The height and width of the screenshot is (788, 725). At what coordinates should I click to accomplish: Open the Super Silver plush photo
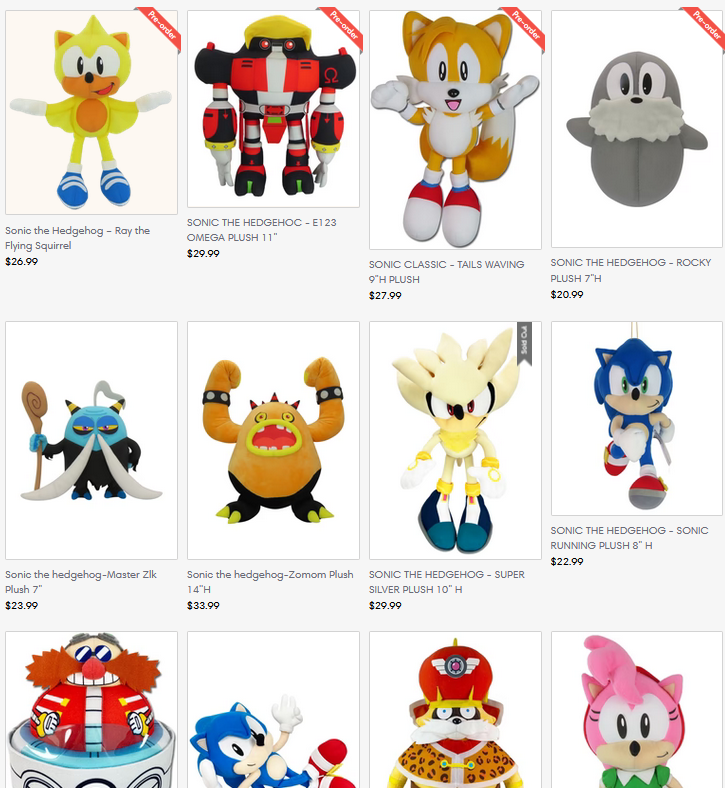[455, 440]
